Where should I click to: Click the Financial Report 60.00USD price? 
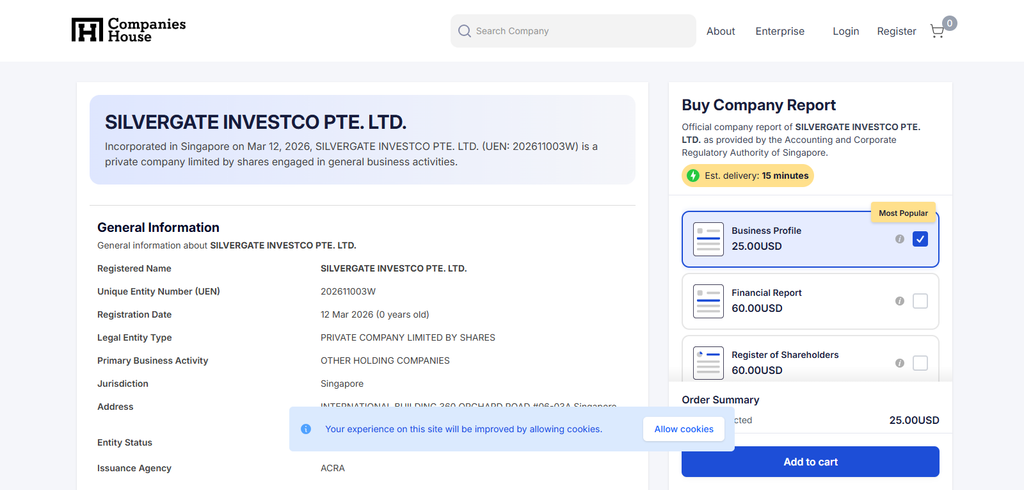click(x=756, y=308)
